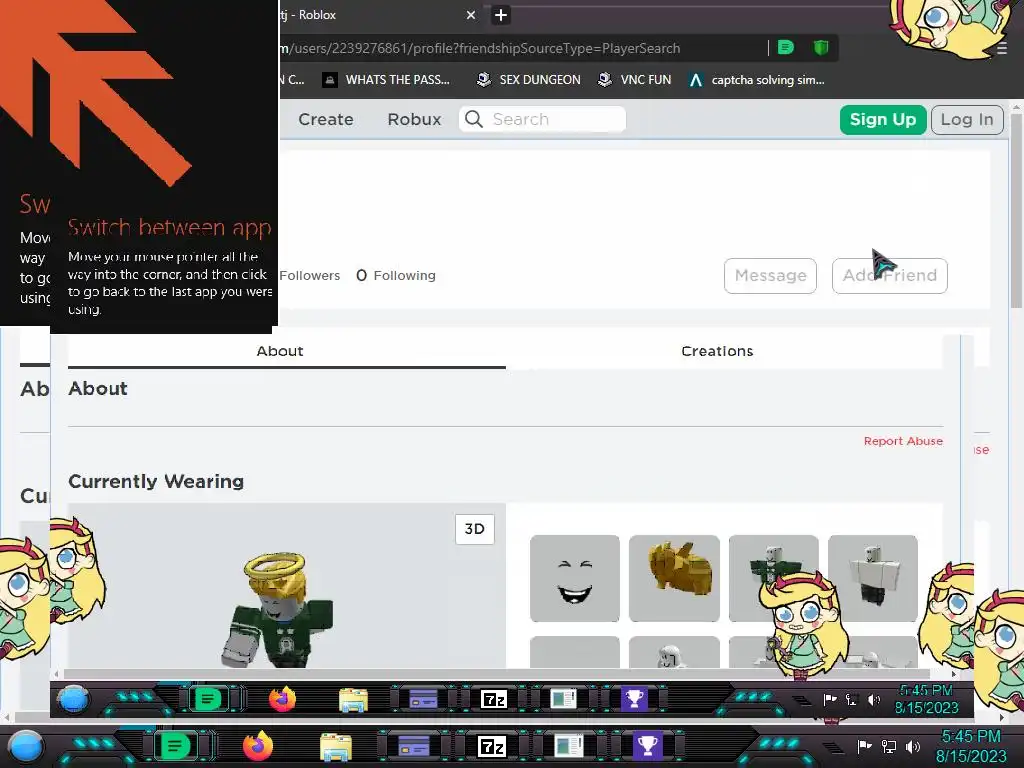Viewport: 1024px width, 768px height.
Task: Click the captcha solving bookmark favicon
Action: (696, 80)
